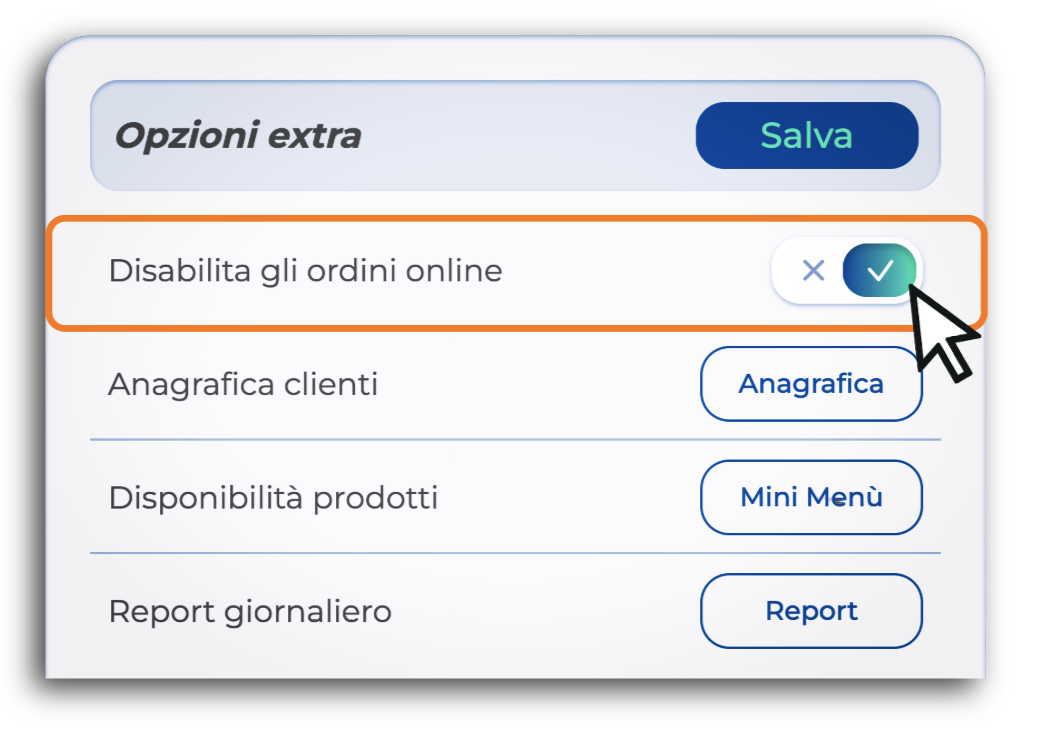Viewport: 1038px width, 748px height.
Task: Toggle Disabilita gli ordini online switch
Action: coord(847,270)
